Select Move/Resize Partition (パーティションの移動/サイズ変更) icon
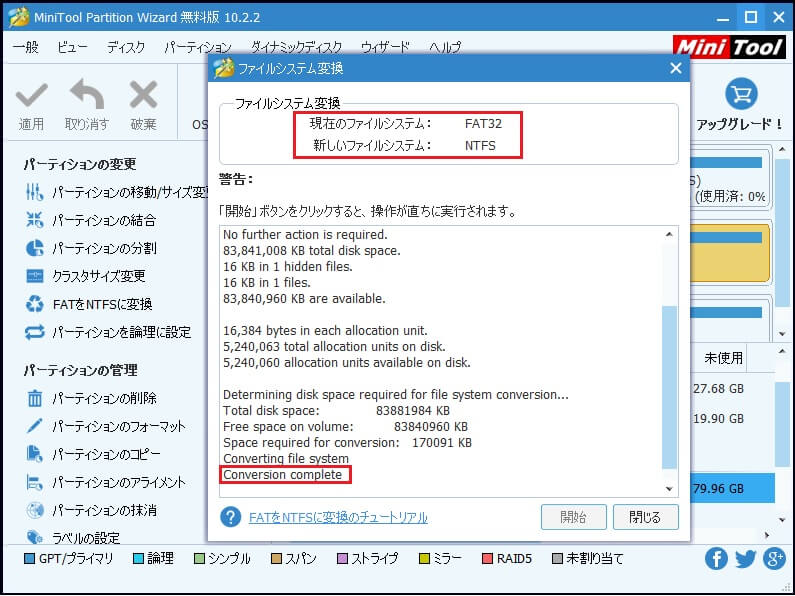 [x=34, y=192]
